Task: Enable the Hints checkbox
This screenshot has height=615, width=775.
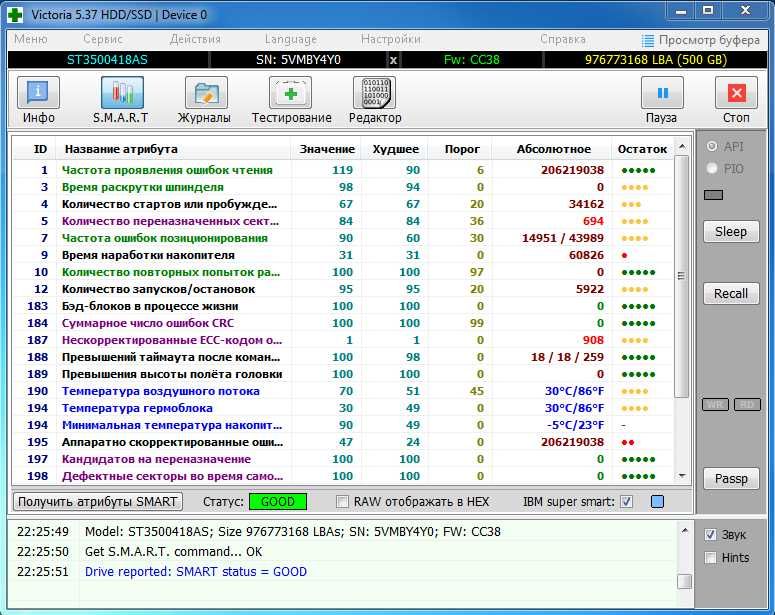Action: point(711,558)
